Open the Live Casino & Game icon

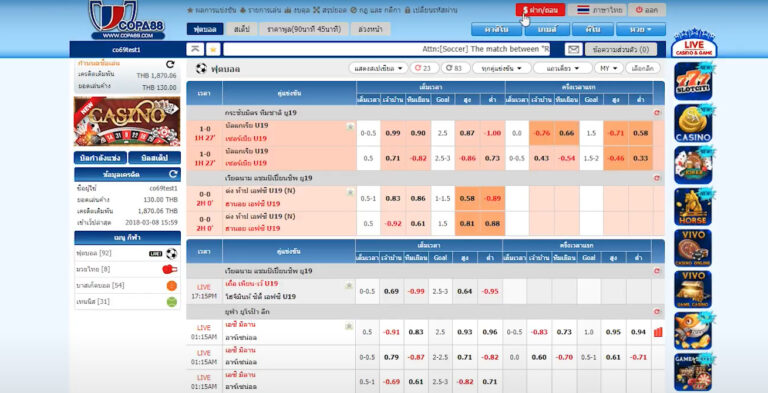click(x=694, y=43)
